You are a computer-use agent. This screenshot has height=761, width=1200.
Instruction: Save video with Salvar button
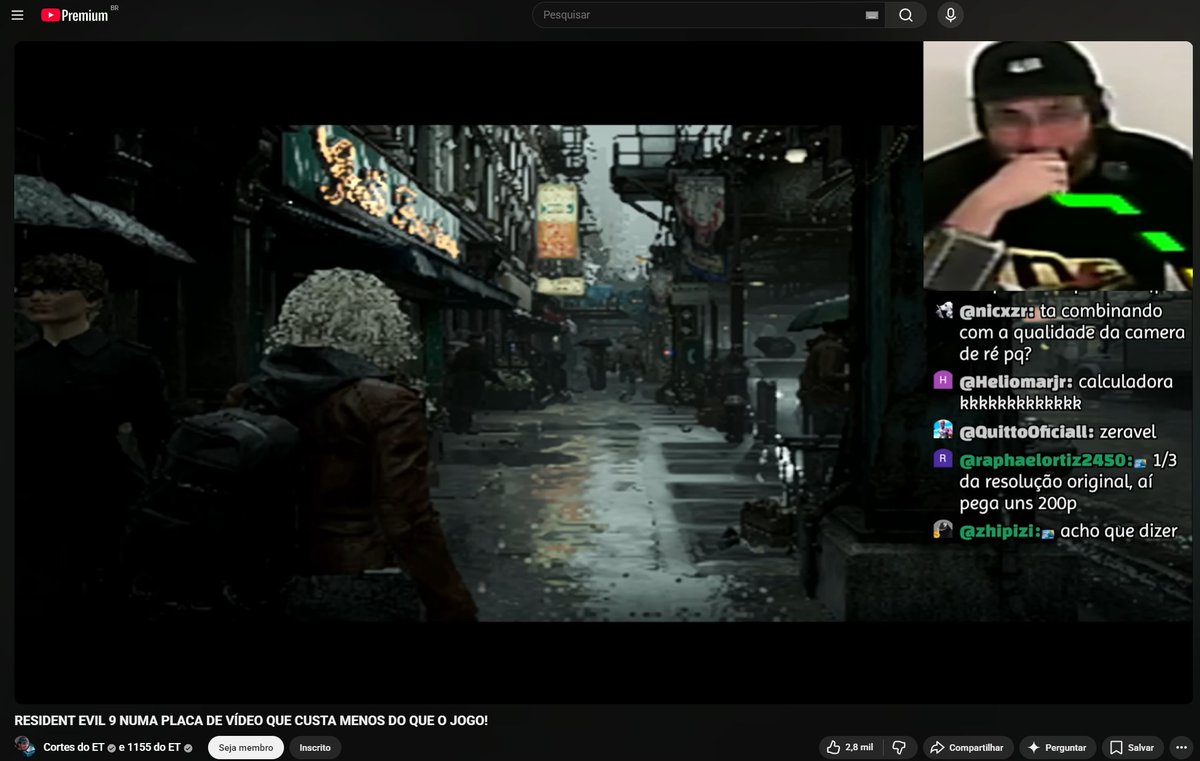[1132, 747]
